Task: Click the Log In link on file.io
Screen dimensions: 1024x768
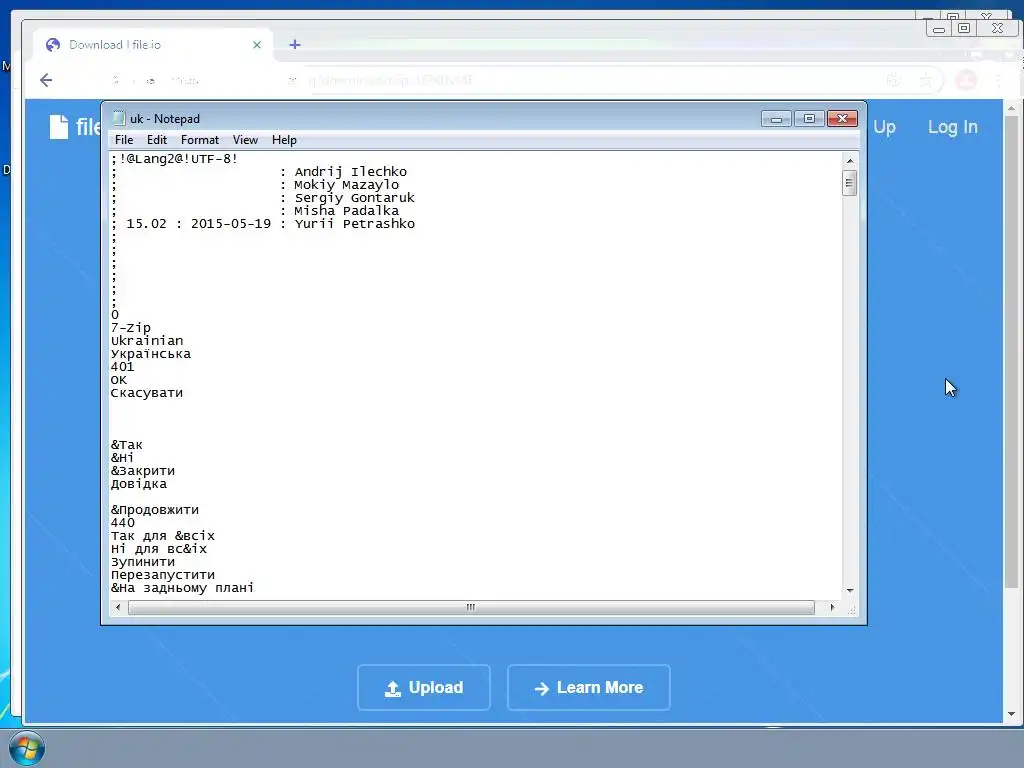Action: 953,127
